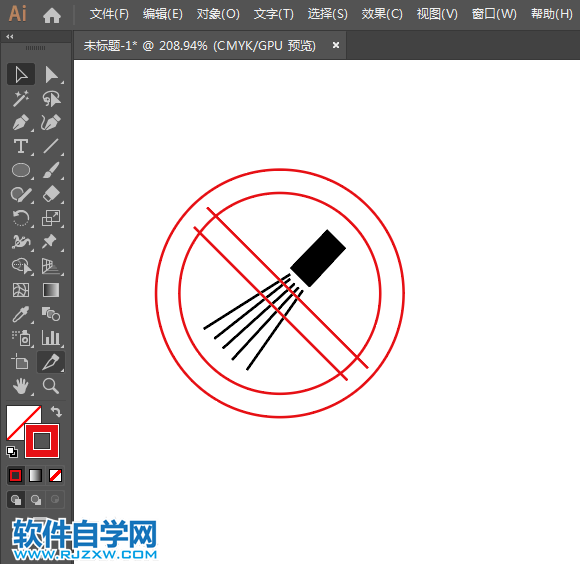Click the black rectangle shape on canvas

[318, 258]
